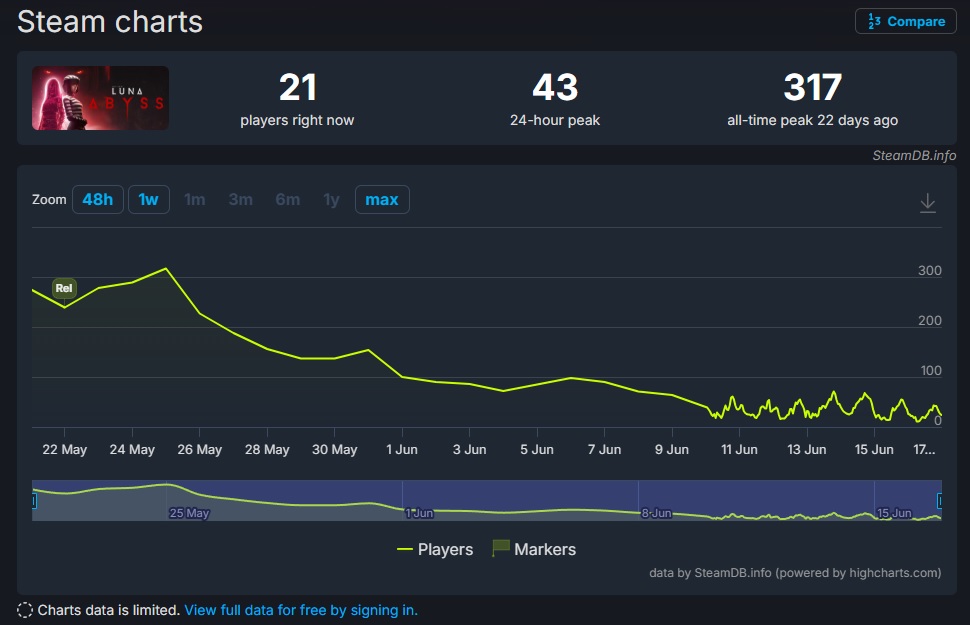Set chart zoom to 1m
Viewport: 970px width, 625px height.
click(194, 199)
